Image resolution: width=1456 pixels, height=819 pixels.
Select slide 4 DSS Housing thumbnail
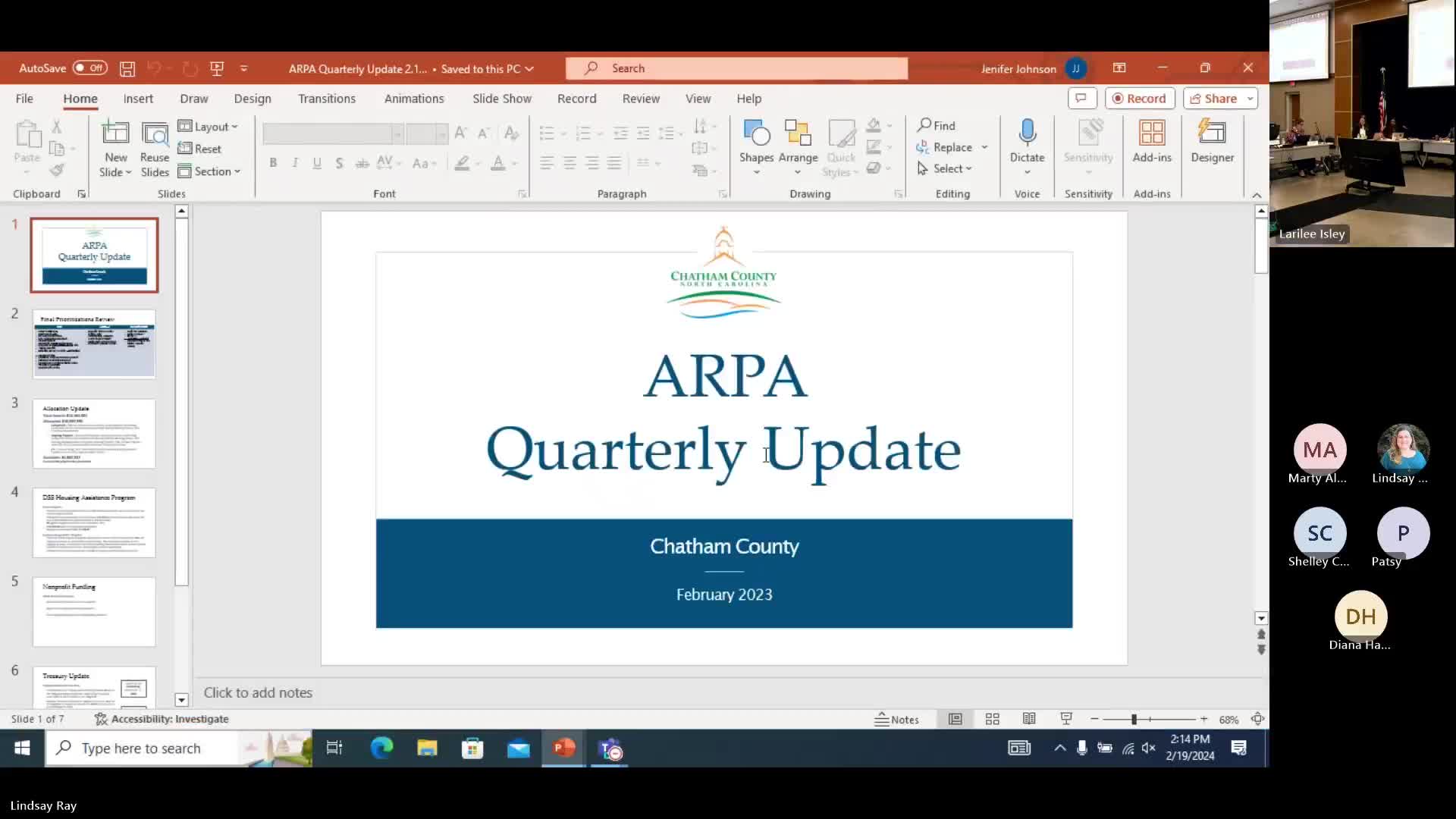tap(94, 522)
